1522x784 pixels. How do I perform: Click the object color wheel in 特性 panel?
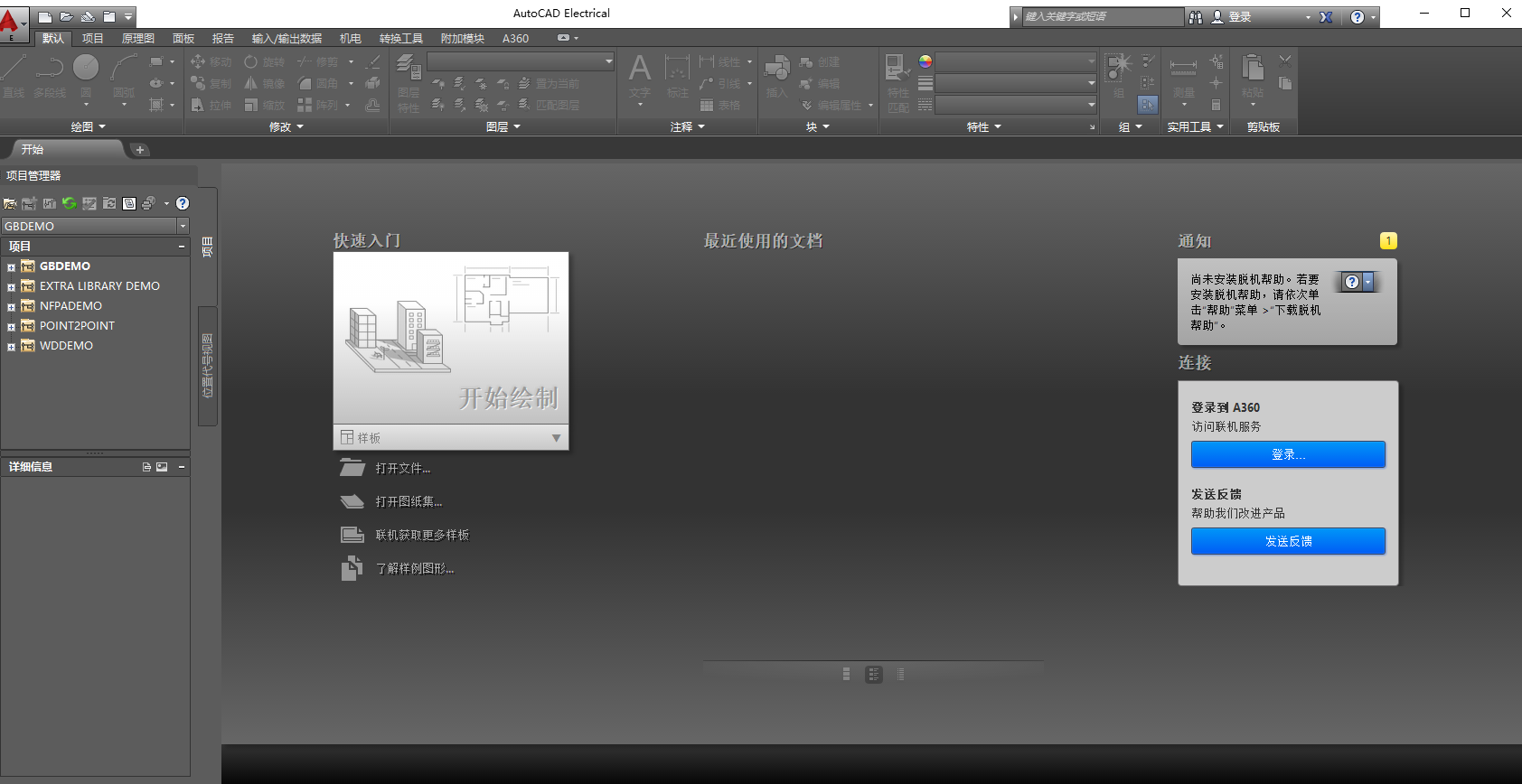pyautogui.click(x=925, y=61)
